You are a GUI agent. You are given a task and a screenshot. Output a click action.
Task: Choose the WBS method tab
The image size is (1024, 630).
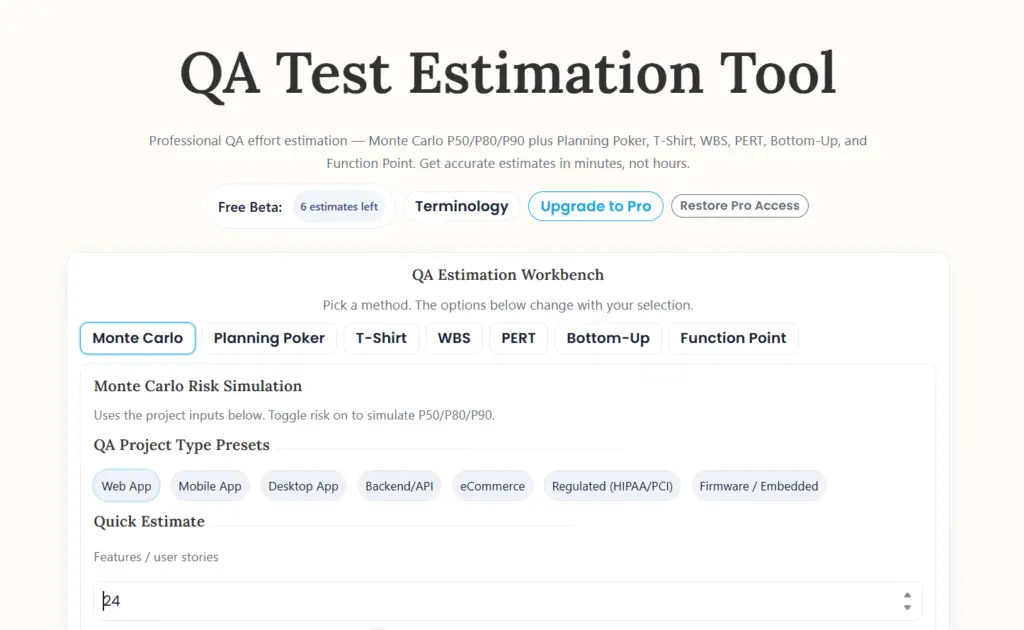tap(454, 338)
